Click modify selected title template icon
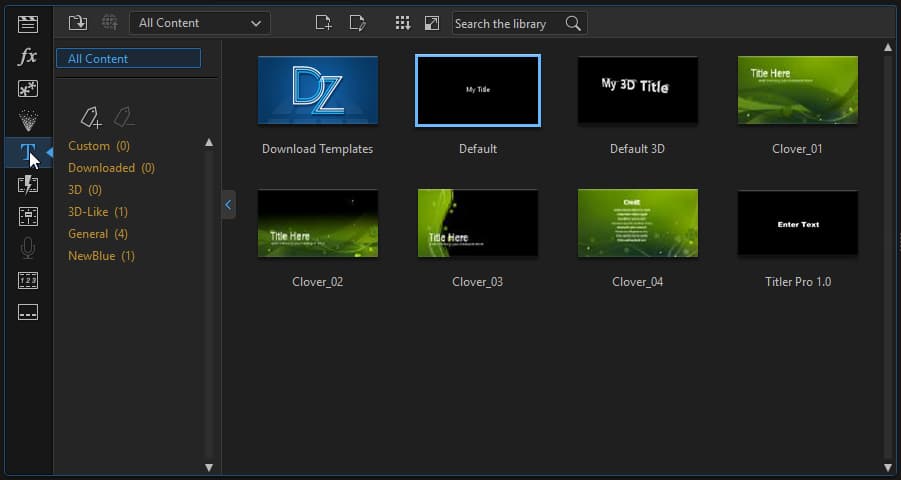This screenshot has width=901, height=480. pyautogui.click(x=357, y=23)
